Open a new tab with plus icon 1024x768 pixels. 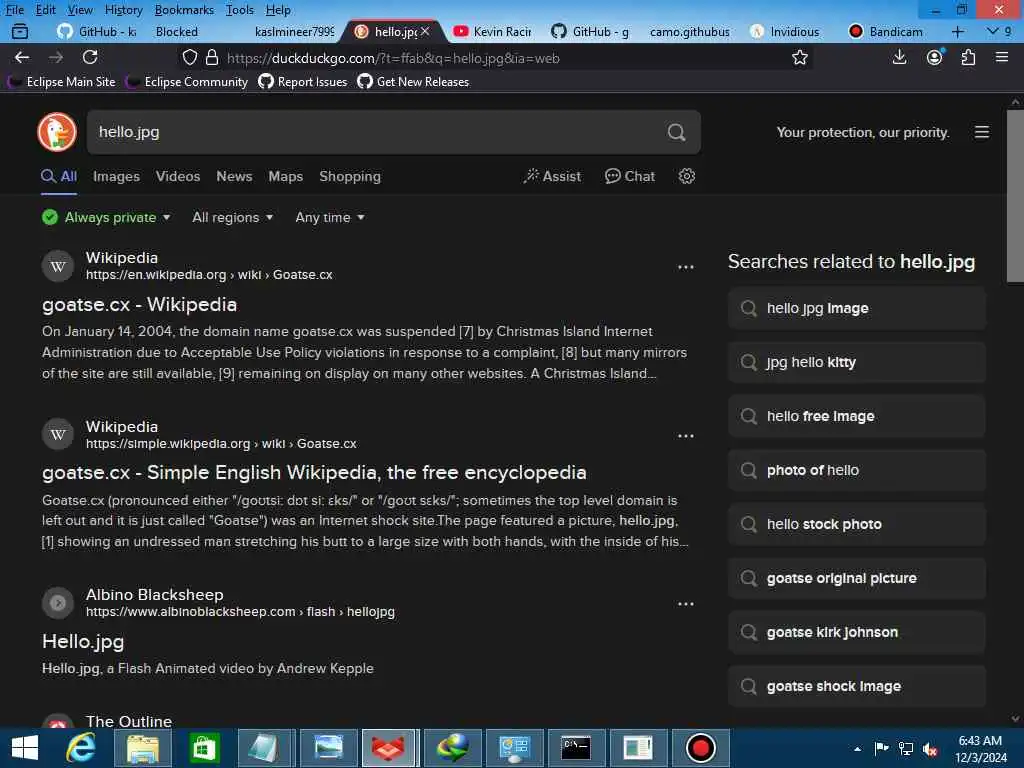click(x=958, y=31)
